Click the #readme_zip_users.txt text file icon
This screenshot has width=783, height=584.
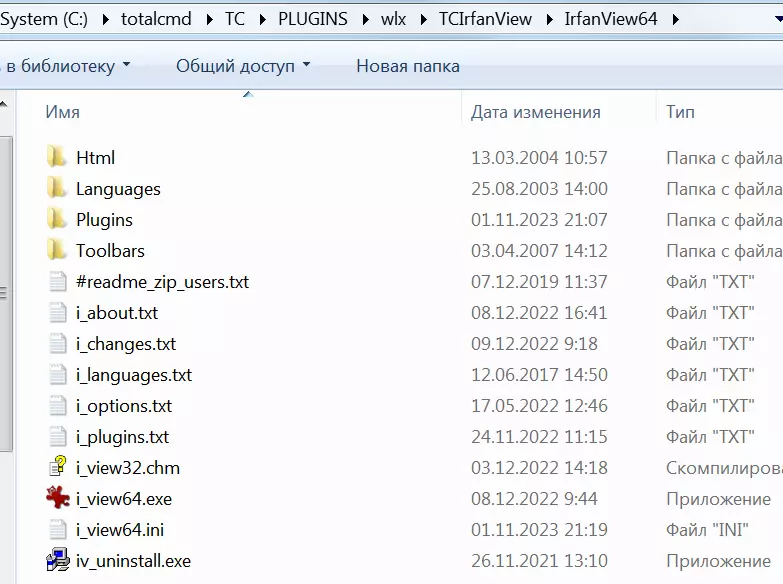pos(57,282)
